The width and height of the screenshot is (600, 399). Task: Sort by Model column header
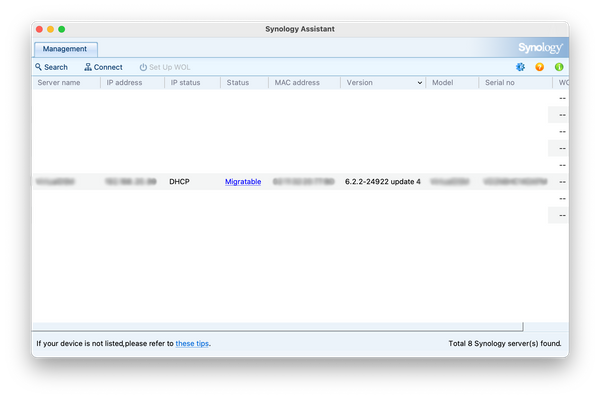pos(452,83)
